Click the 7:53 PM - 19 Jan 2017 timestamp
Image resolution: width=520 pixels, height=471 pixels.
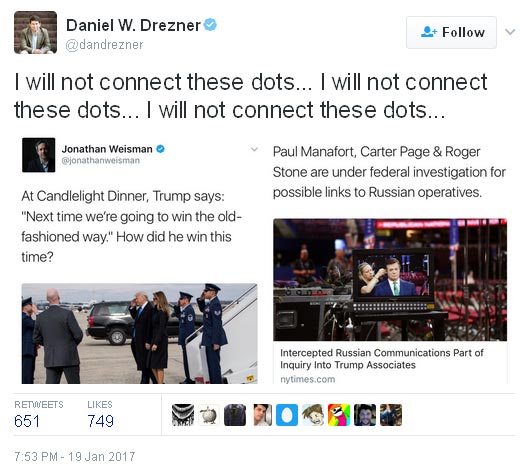point(75,456)
